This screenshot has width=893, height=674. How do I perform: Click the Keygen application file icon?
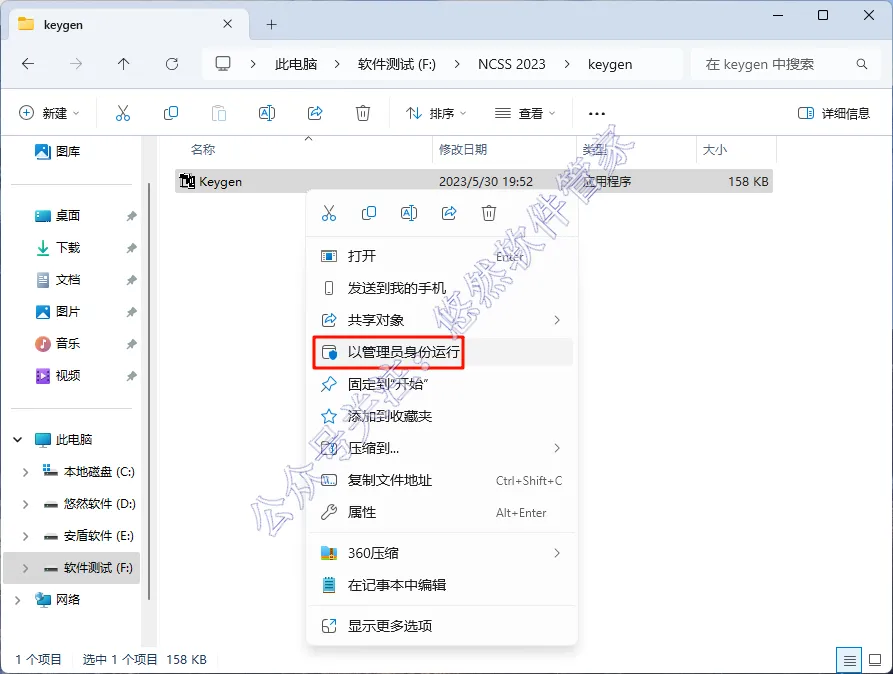pos(187,181)
